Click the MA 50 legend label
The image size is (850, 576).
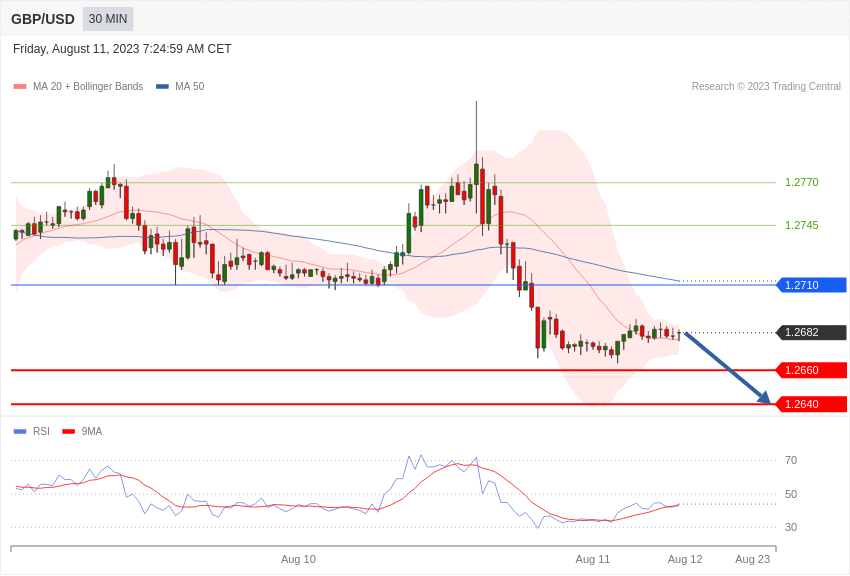tap(190, 87)
